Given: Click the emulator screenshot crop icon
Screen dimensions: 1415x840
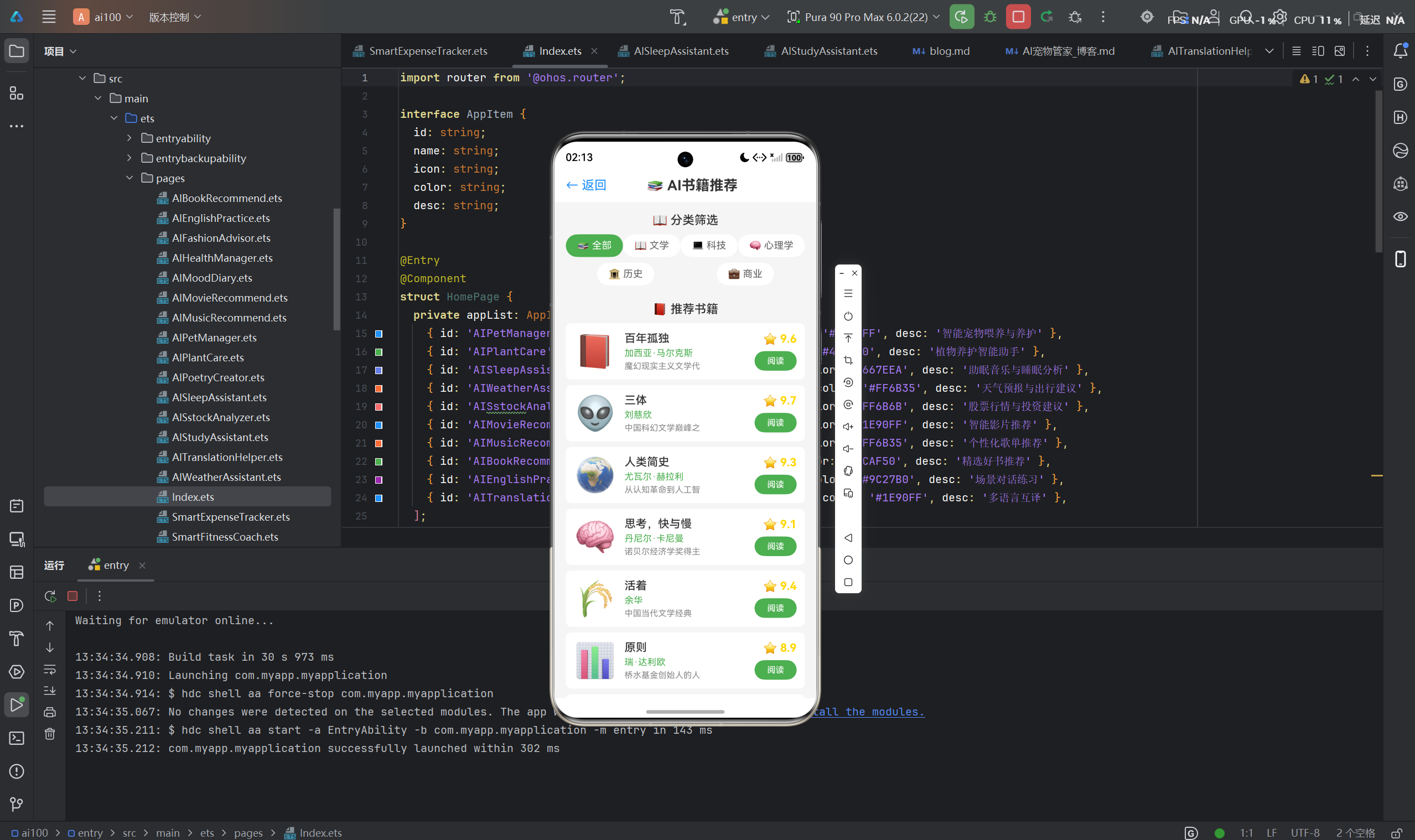Looking at the screenshot, I should (848, 360).
